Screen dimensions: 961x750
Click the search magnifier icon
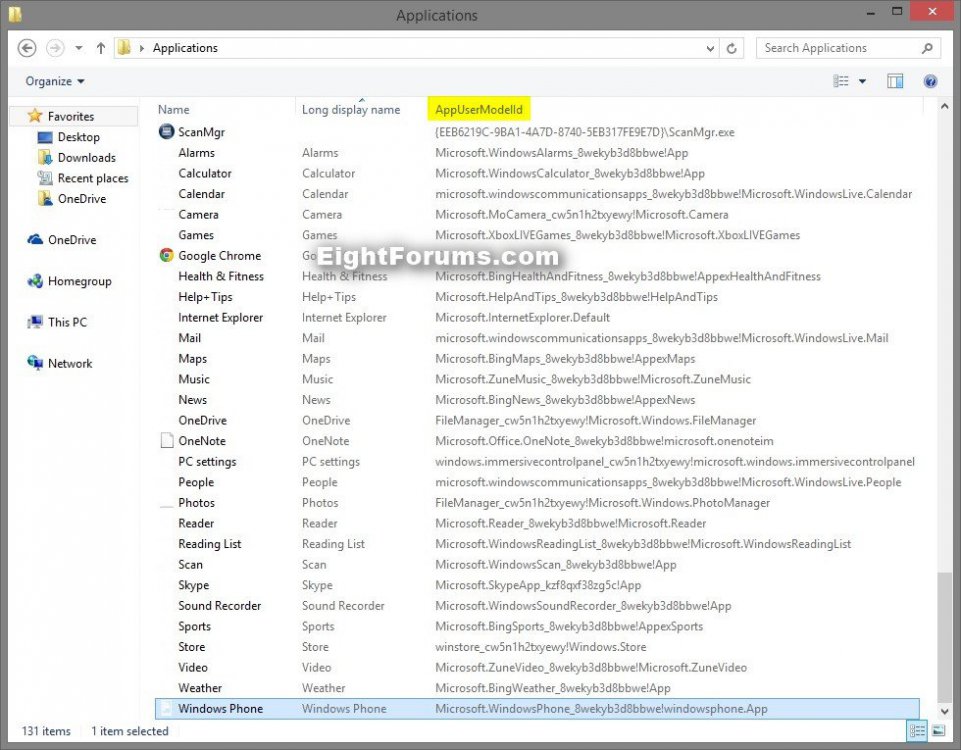[927, 48]
